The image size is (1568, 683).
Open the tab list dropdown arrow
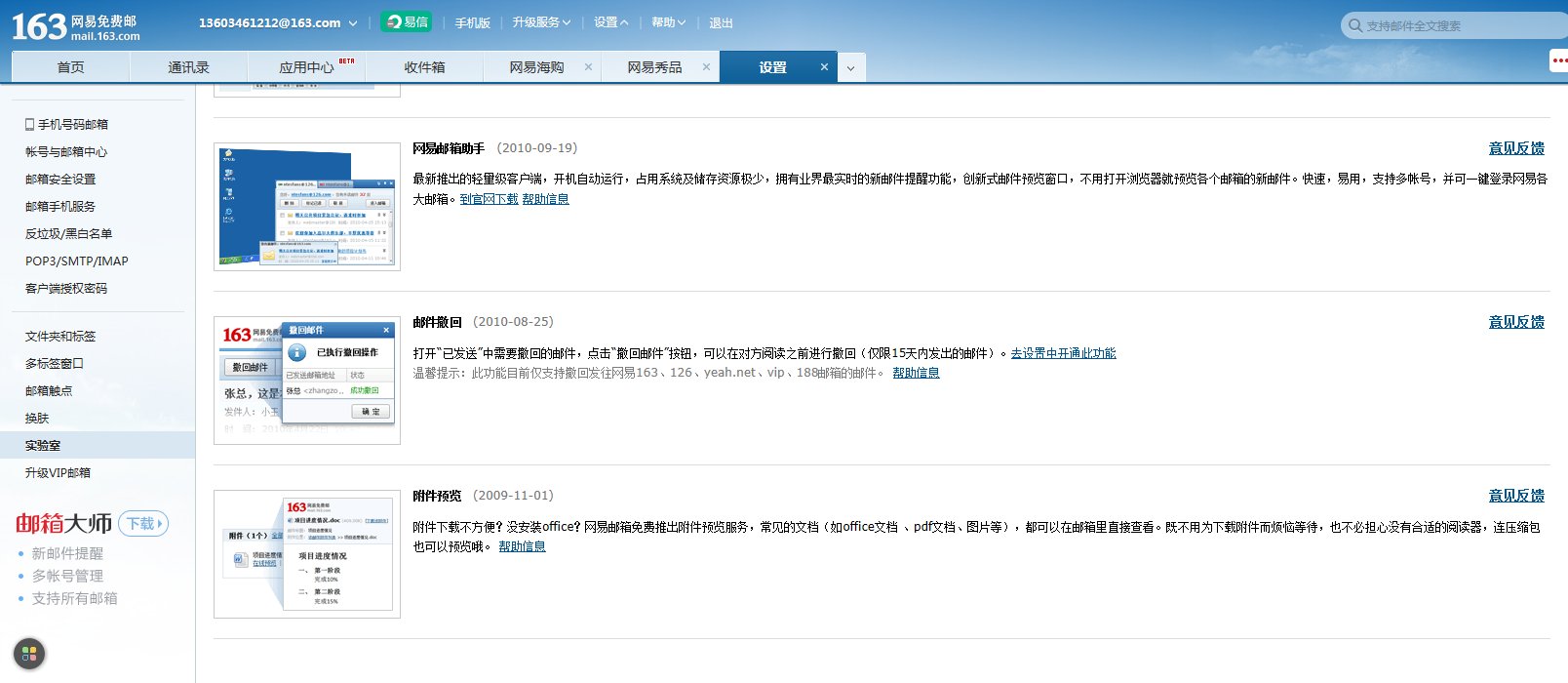click(850, 68)
